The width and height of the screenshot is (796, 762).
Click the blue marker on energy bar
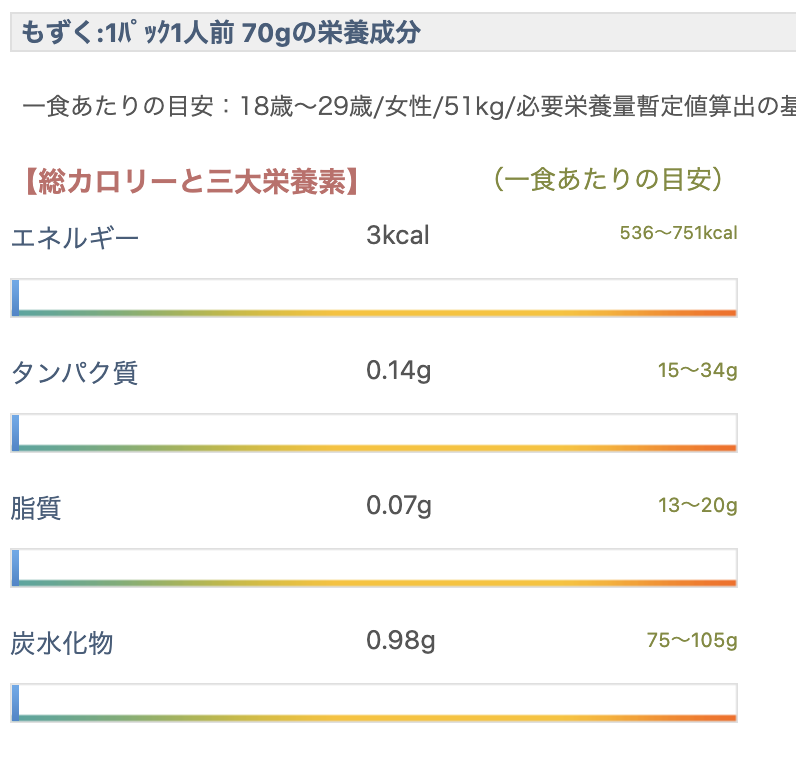pyautogui.click(x=15, y=298)
